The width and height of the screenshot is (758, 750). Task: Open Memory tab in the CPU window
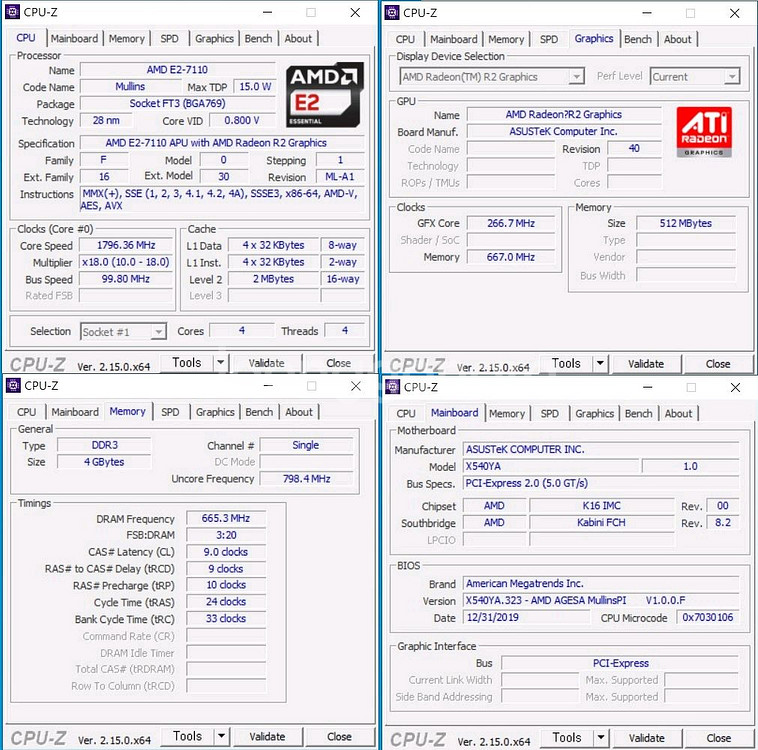click(x=127, y=38)
